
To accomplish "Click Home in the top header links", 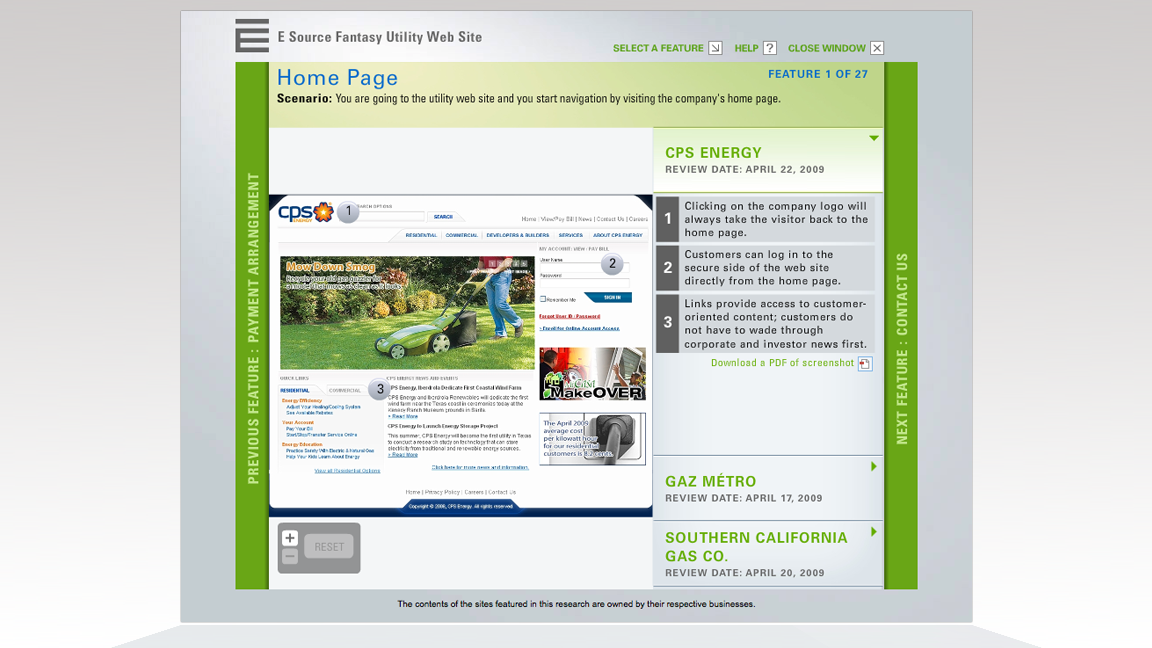I will (x=529, y=219).
